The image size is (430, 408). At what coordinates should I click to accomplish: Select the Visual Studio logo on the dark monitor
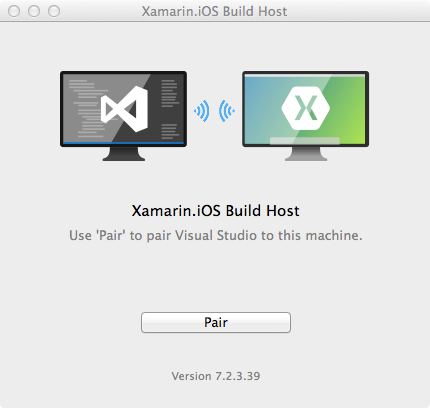coord(124,109)
